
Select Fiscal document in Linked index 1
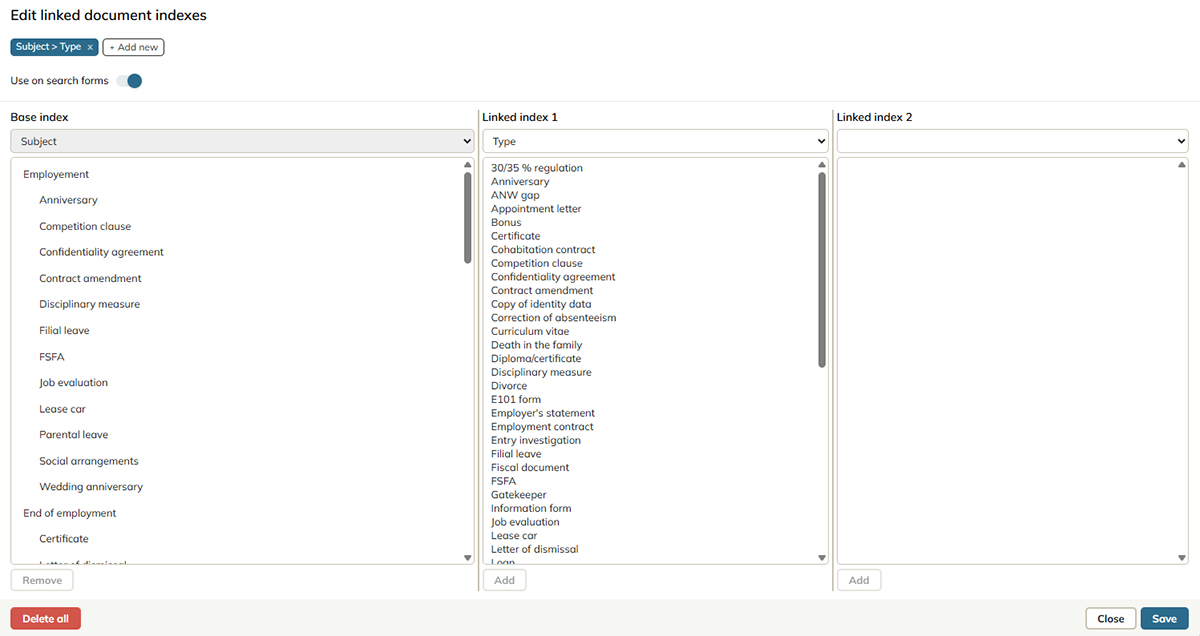pos(530,467)
